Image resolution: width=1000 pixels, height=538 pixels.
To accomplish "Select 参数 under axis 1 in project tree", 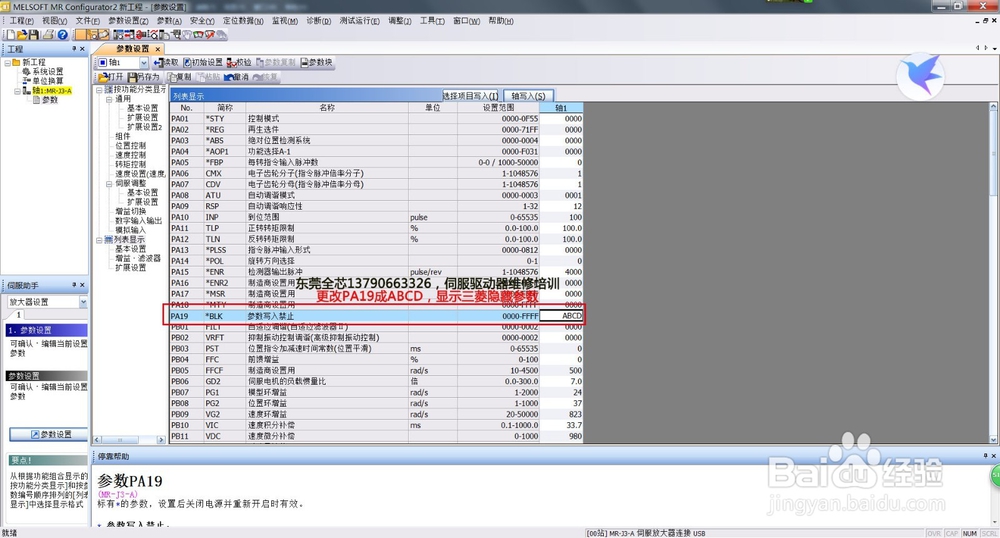I will [x=50, y=100].
